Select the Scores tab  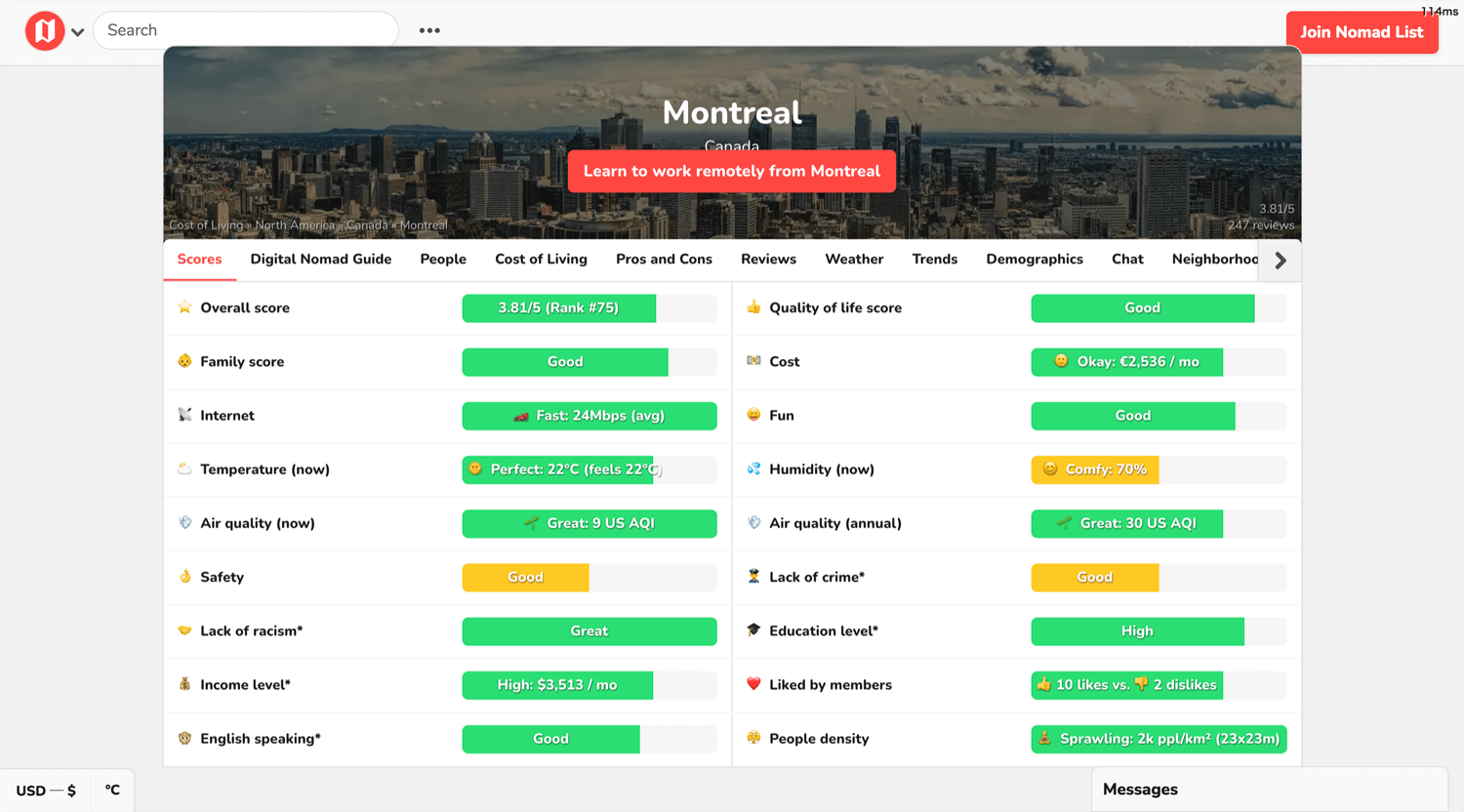pos(199,260)
